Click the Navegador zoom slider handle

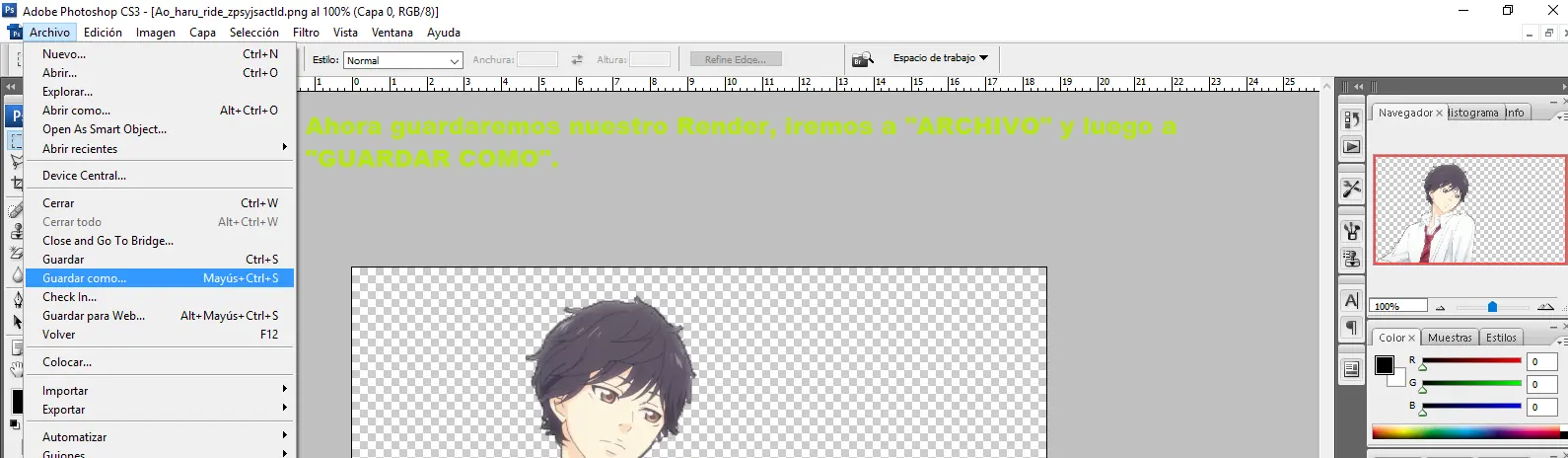1492,307
